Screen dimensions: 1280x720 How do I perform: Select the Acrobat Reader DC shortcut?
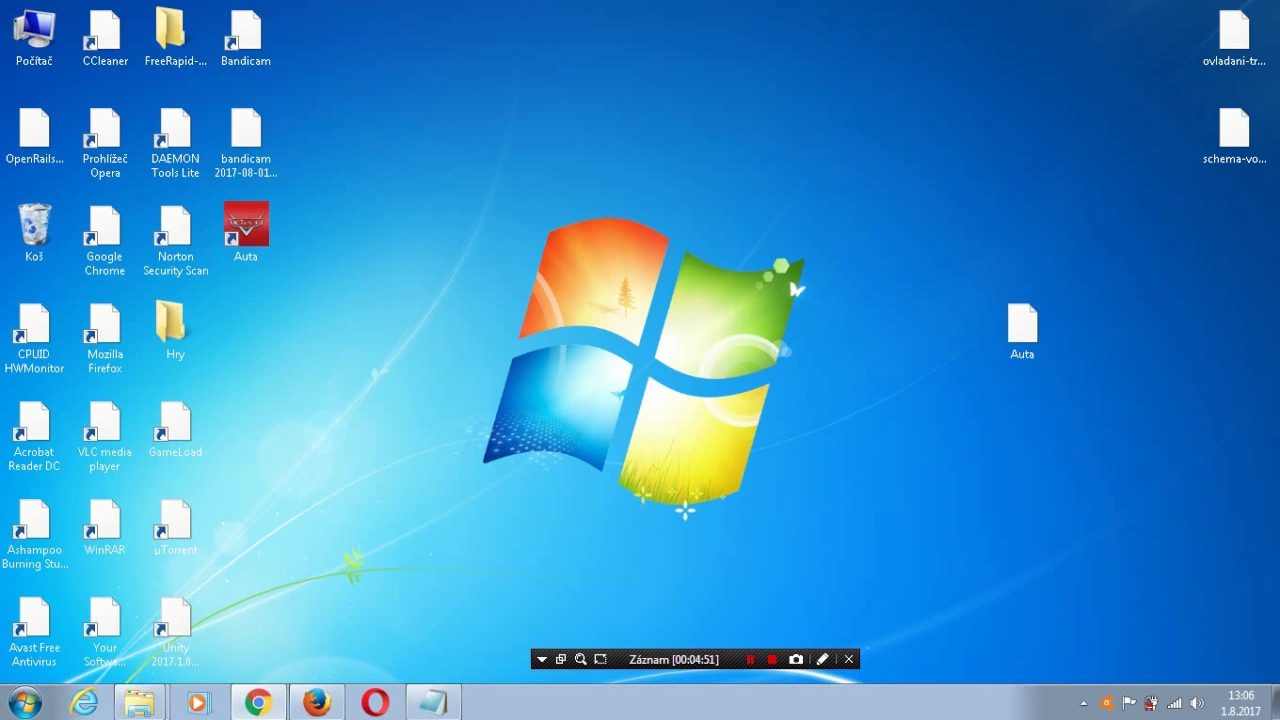click(34, 437)
